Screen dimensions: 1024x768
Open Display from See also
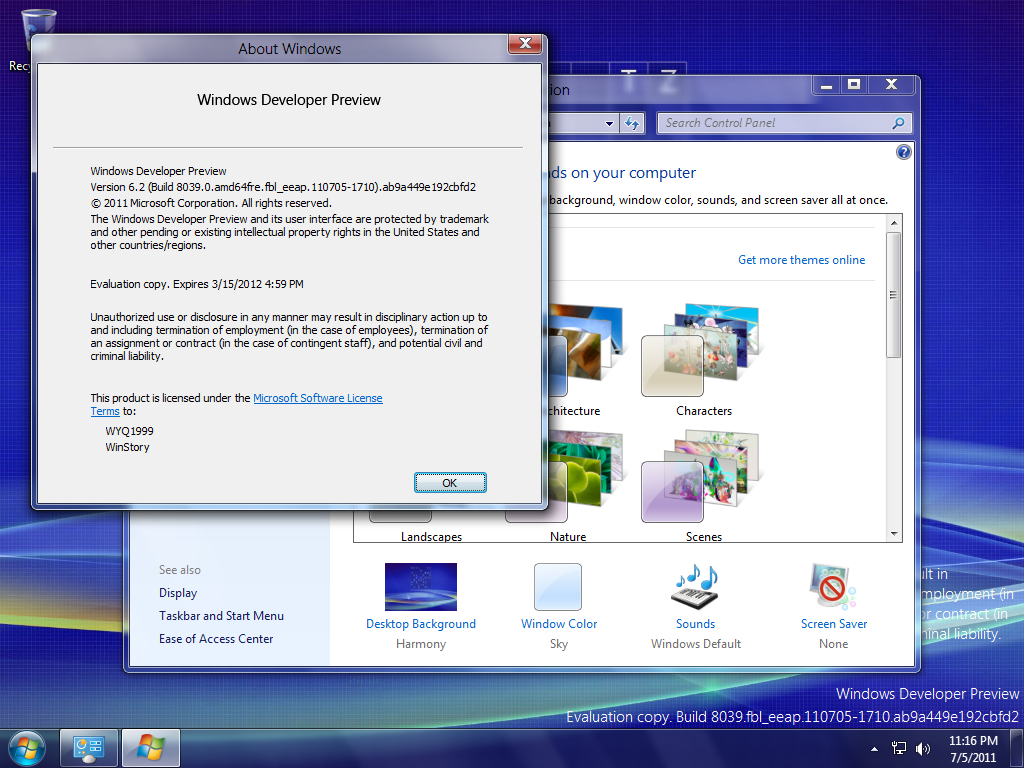pos(178,593)
